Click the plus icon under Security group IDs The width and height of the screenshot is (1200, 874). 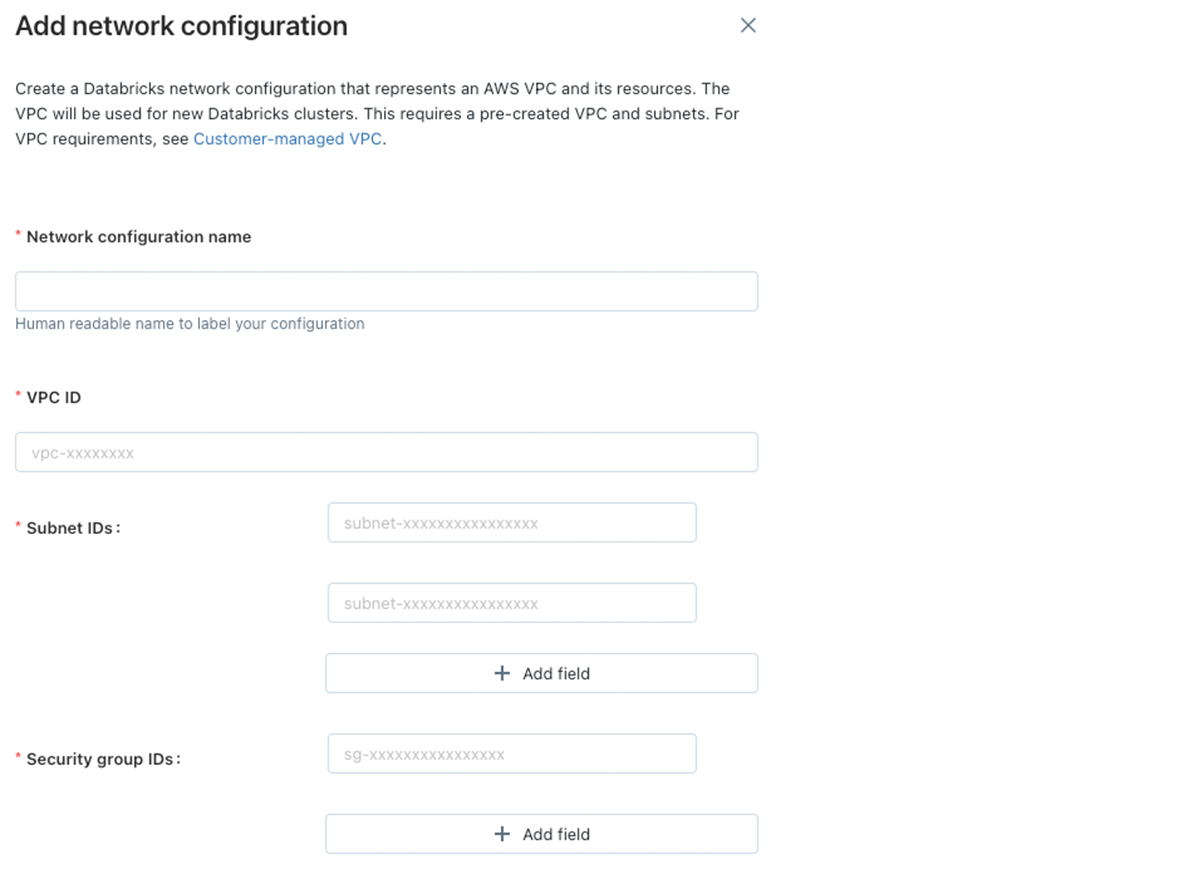(x=503, y=834)
